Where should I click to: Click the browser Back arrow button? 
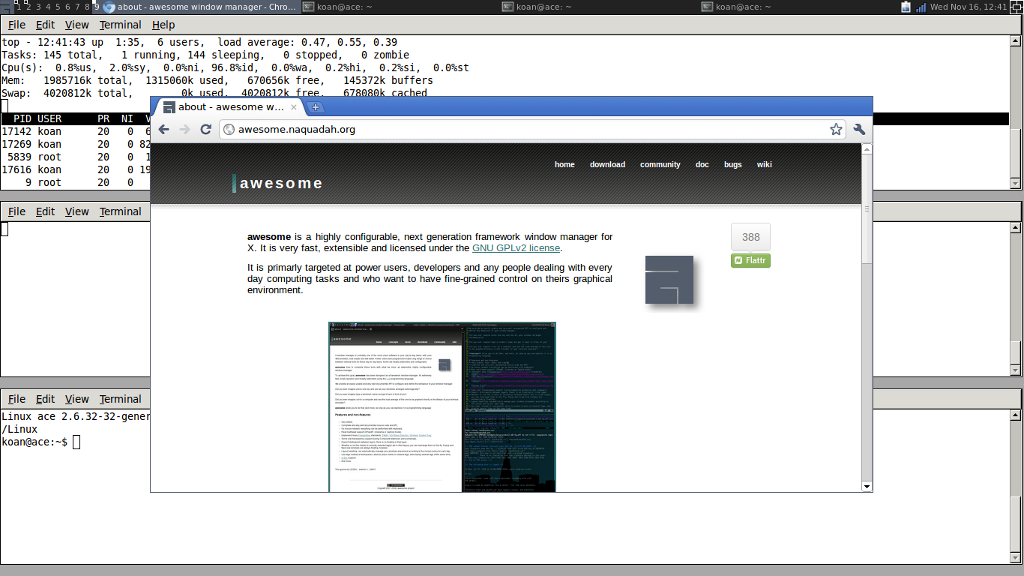tap(164, 129)
